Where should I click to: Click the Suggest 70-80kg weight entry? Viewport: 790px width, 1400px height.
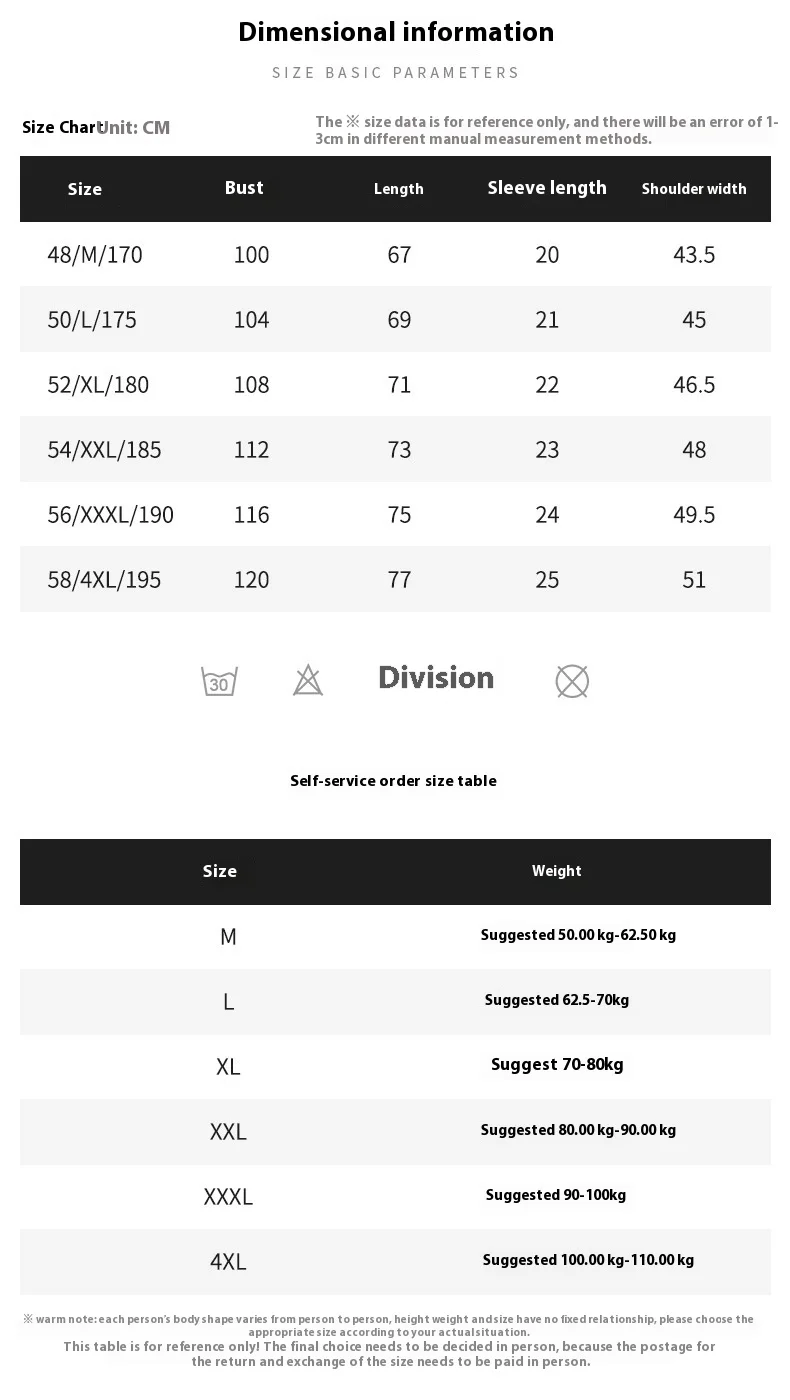557,1065
